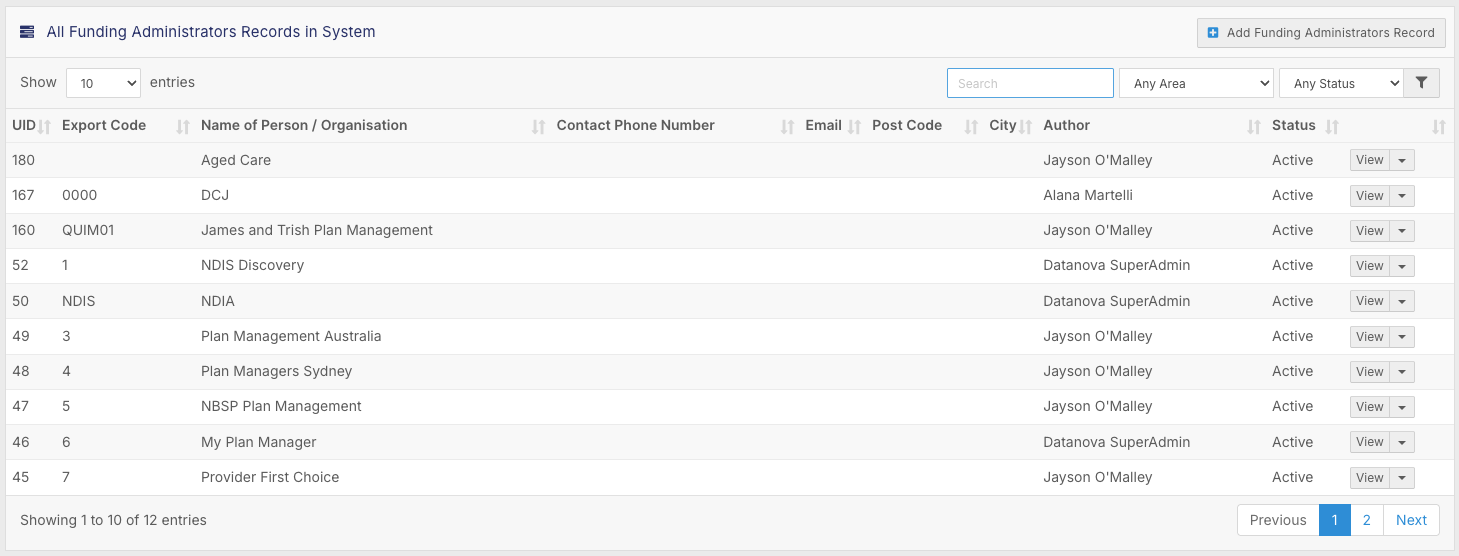The height and width of the screenshot is (556, 1459).
Task: Click Alana Martelli author cell
Action: pos(1088,195)
